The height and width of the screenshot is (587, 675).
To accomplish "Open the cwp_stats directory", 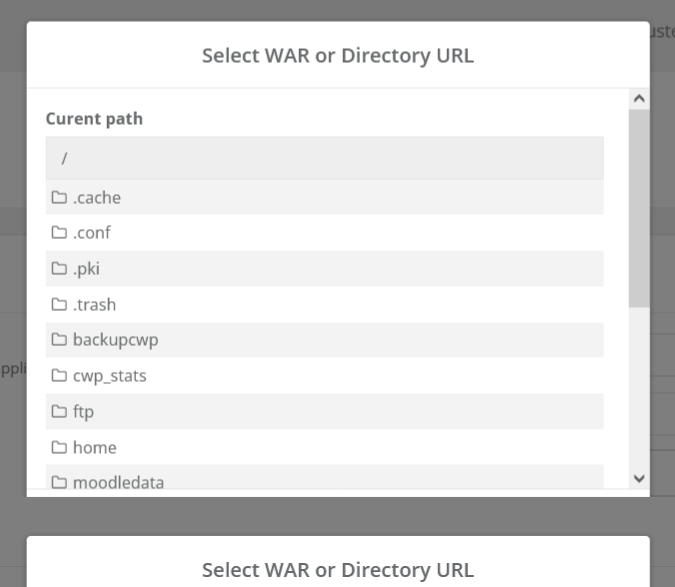I will coord(110,376).
